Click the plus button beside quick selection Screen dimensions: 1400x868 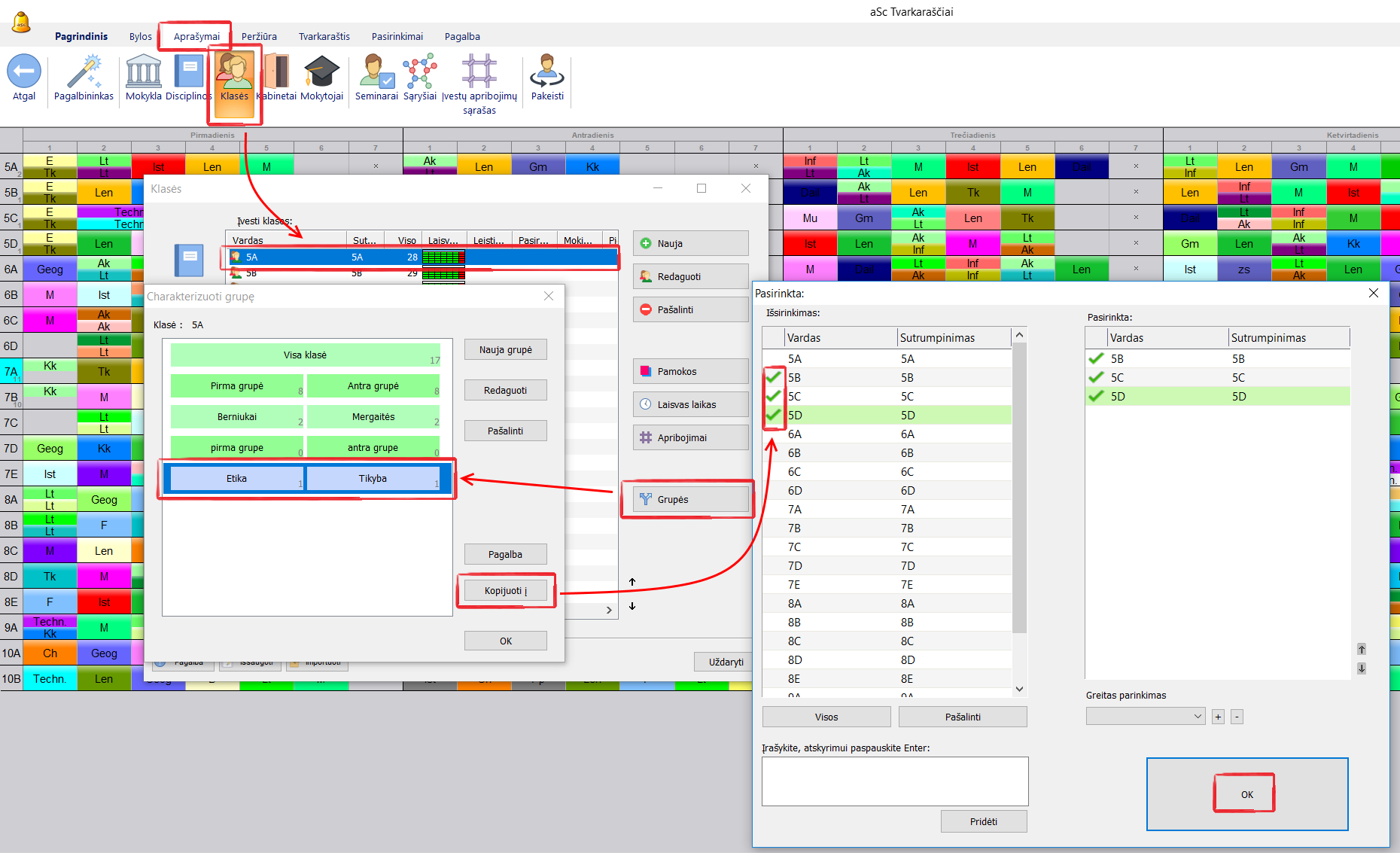1218,717
